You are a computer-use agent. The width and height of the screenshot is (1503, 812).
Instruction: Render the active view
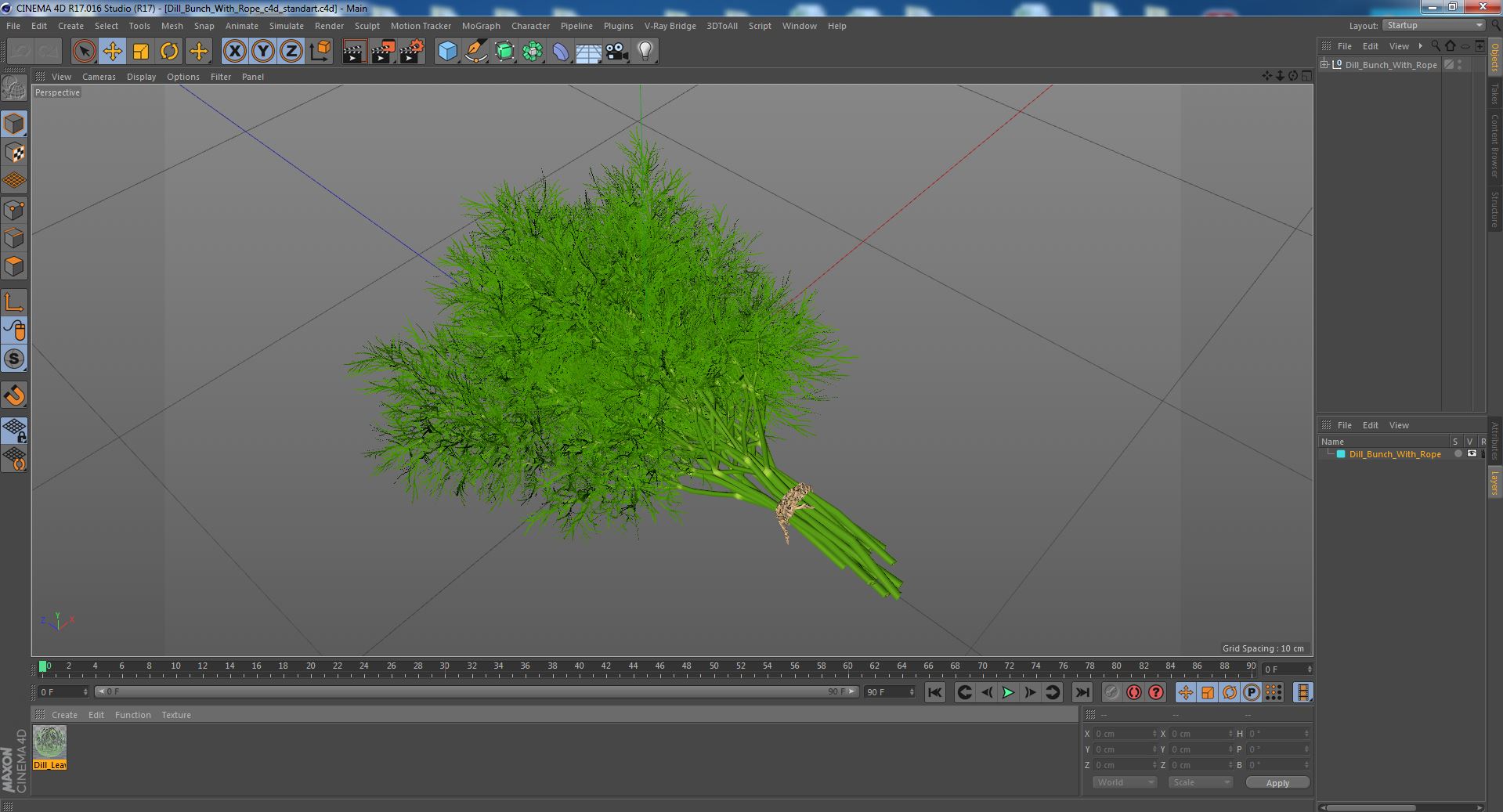pyautogui.click(x=354, y=52)
